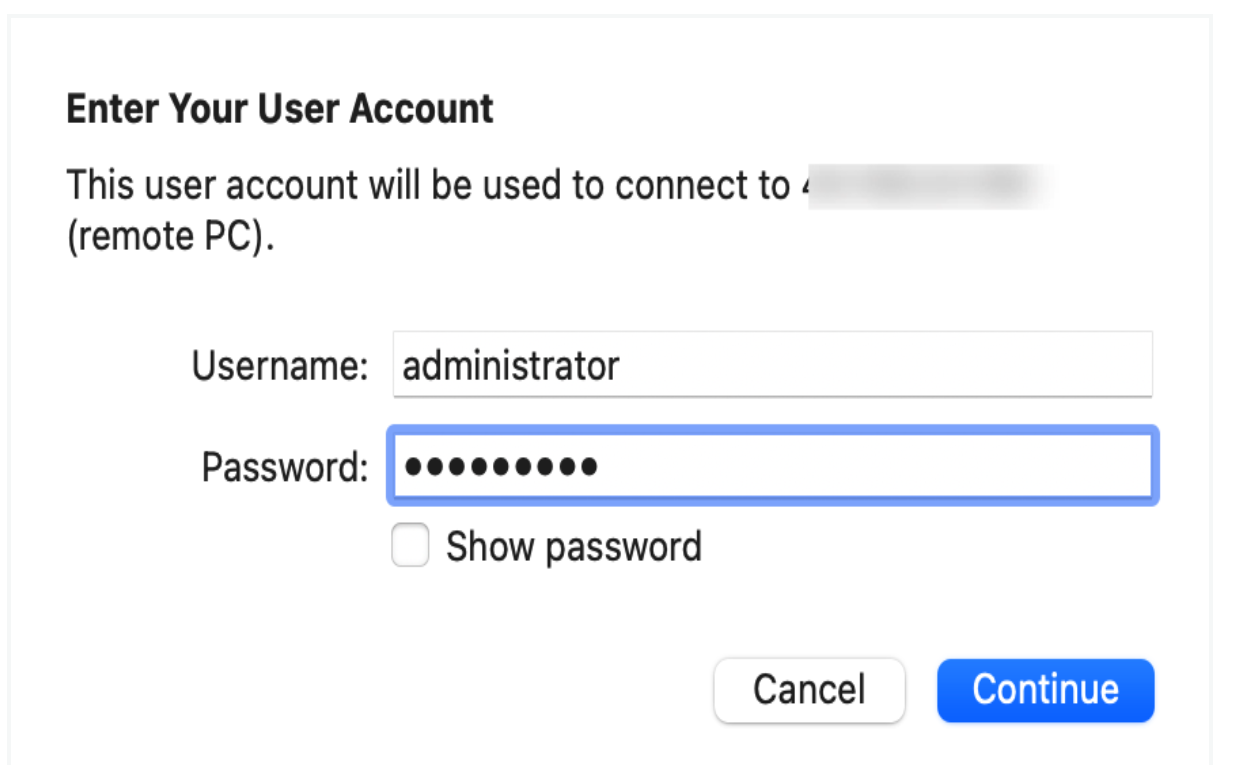Image resolution: width=1234 pixels, height=765 pixels.
Task: Submit the credentials with Continue
Action: click(x=1045, y=690)
